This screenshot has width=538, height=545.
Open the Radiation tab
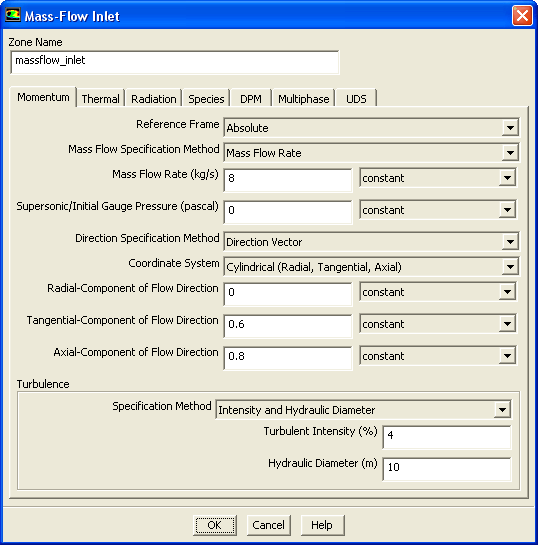coord(154,99)
